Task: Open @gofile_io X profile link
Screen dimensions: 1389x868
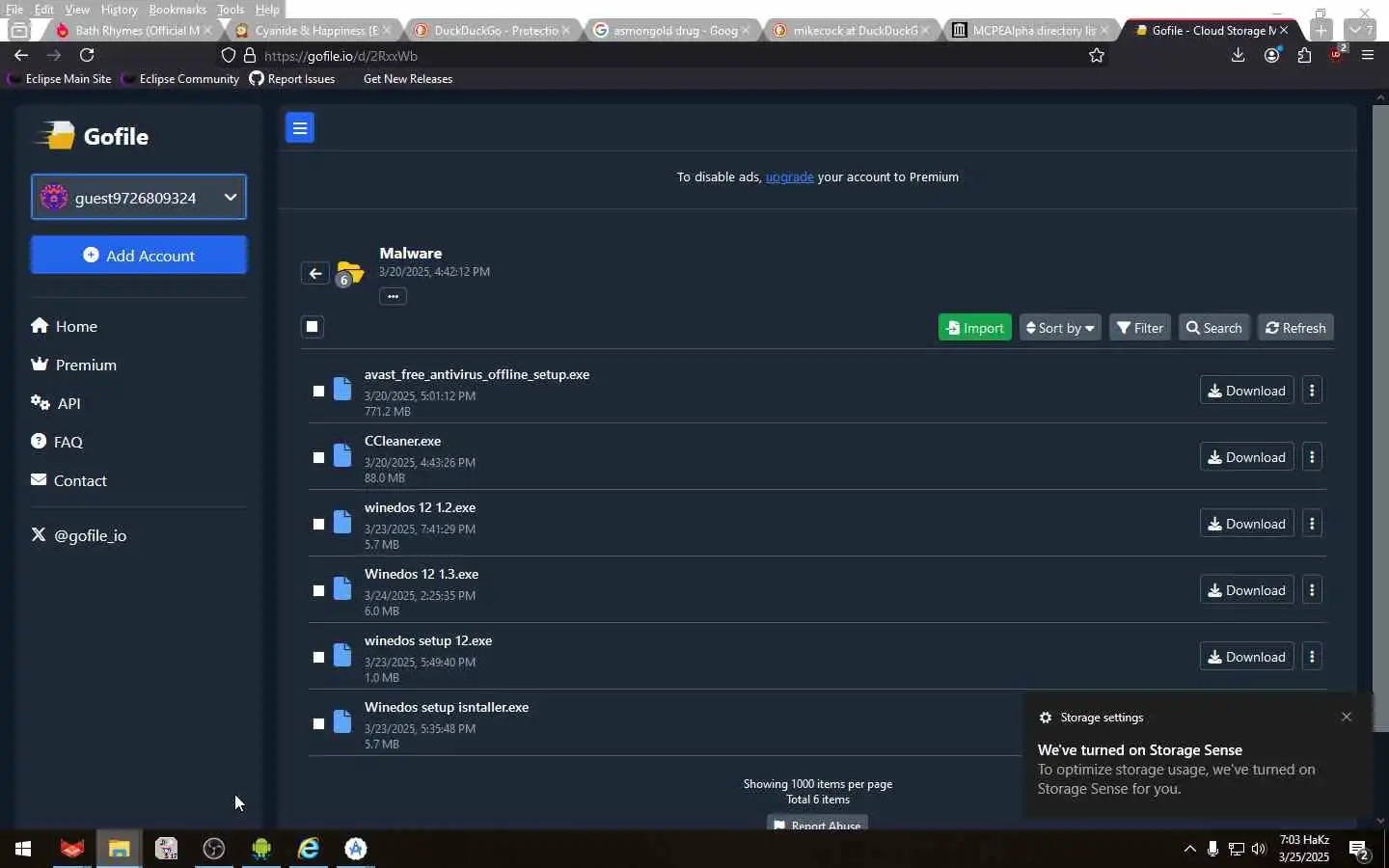Action: tap(79, 535)
